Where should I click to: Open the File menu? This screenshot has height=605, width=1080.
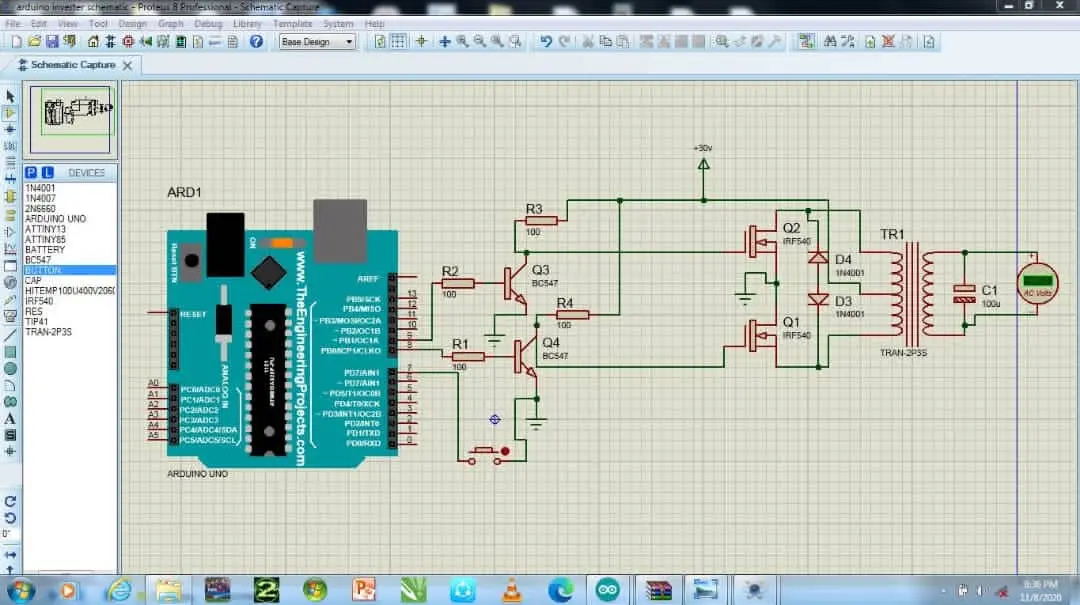[12, 23]
